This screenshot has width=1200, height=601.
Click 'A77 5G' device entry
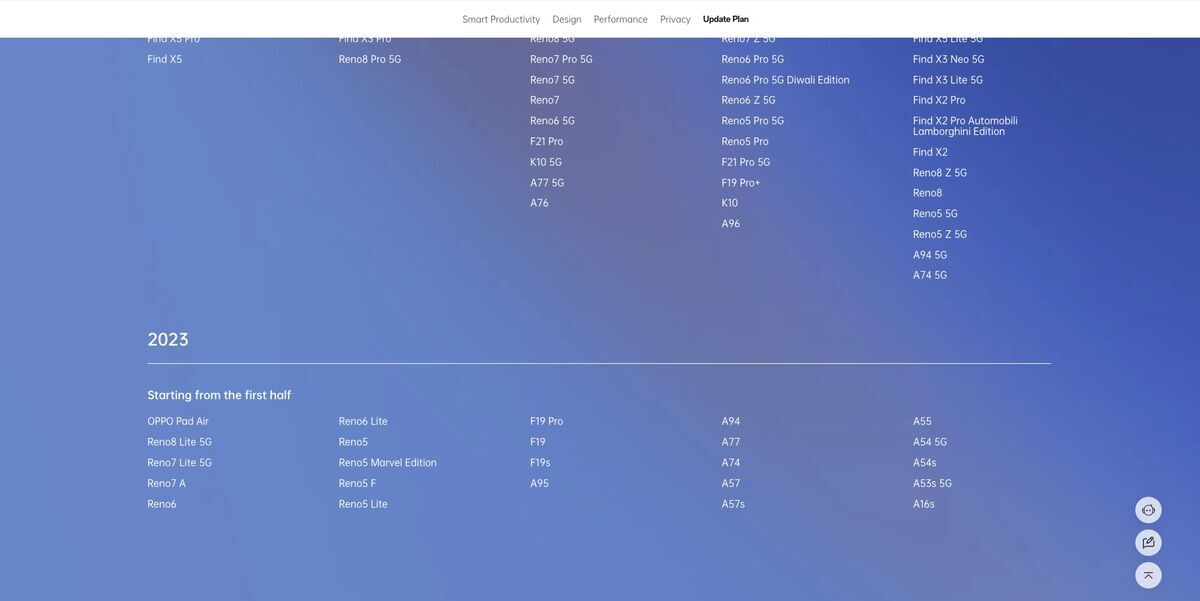pos(547,183)
